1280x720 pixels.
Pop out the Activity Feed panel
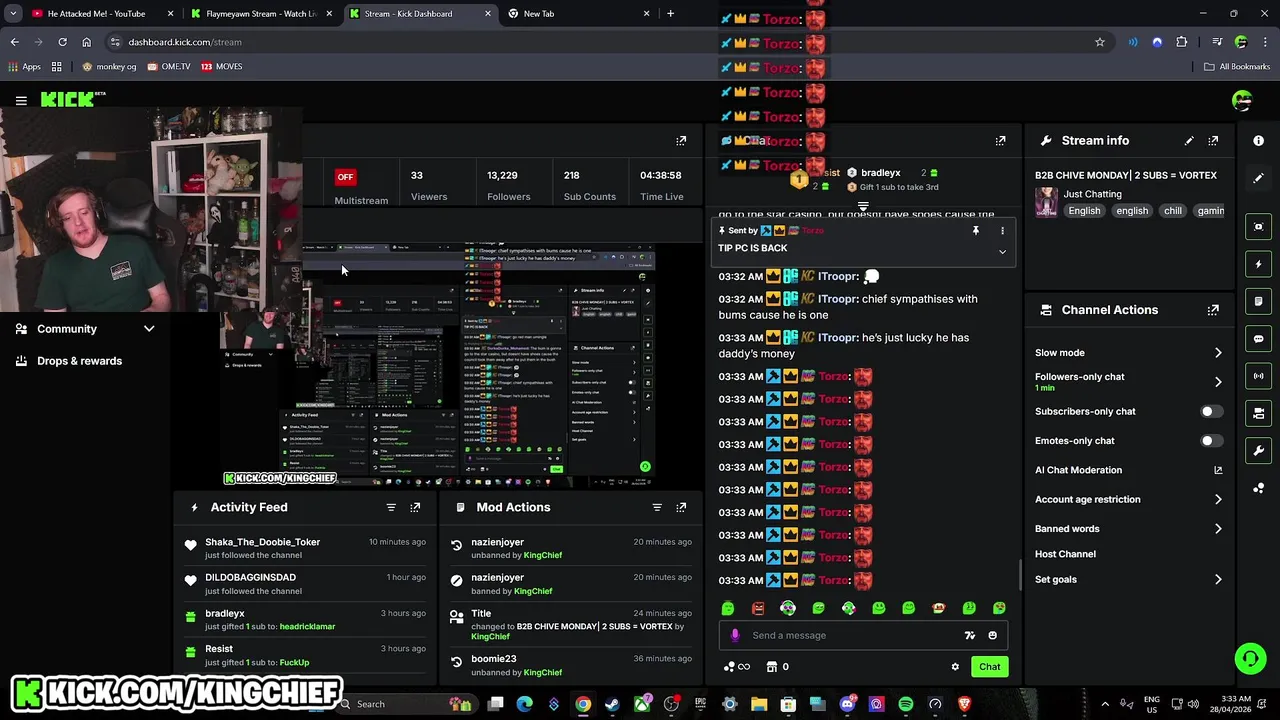point(415,507)
